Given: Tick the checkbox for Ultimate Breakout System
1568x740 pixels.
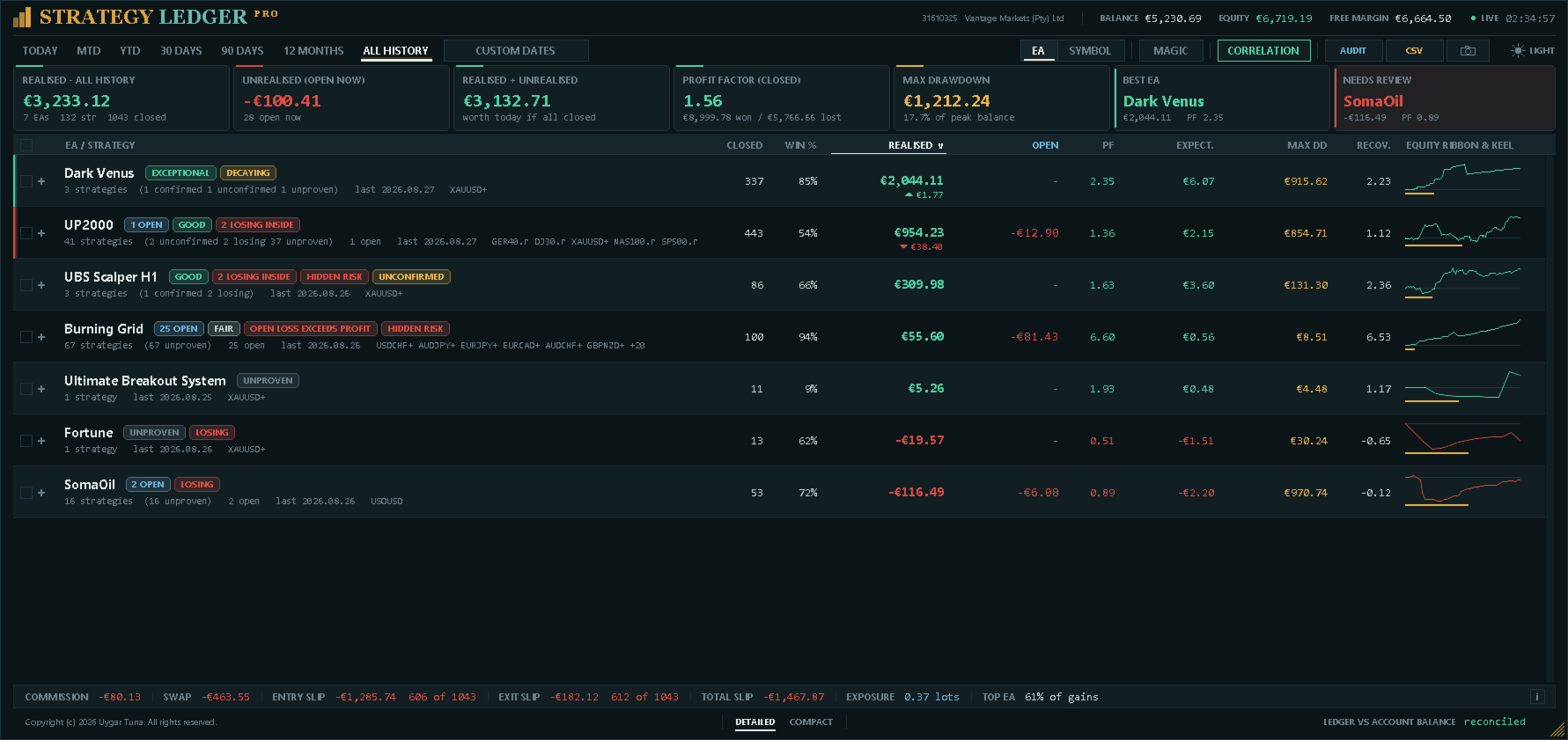Looking at the screenshot, I should tap(26, 389).
